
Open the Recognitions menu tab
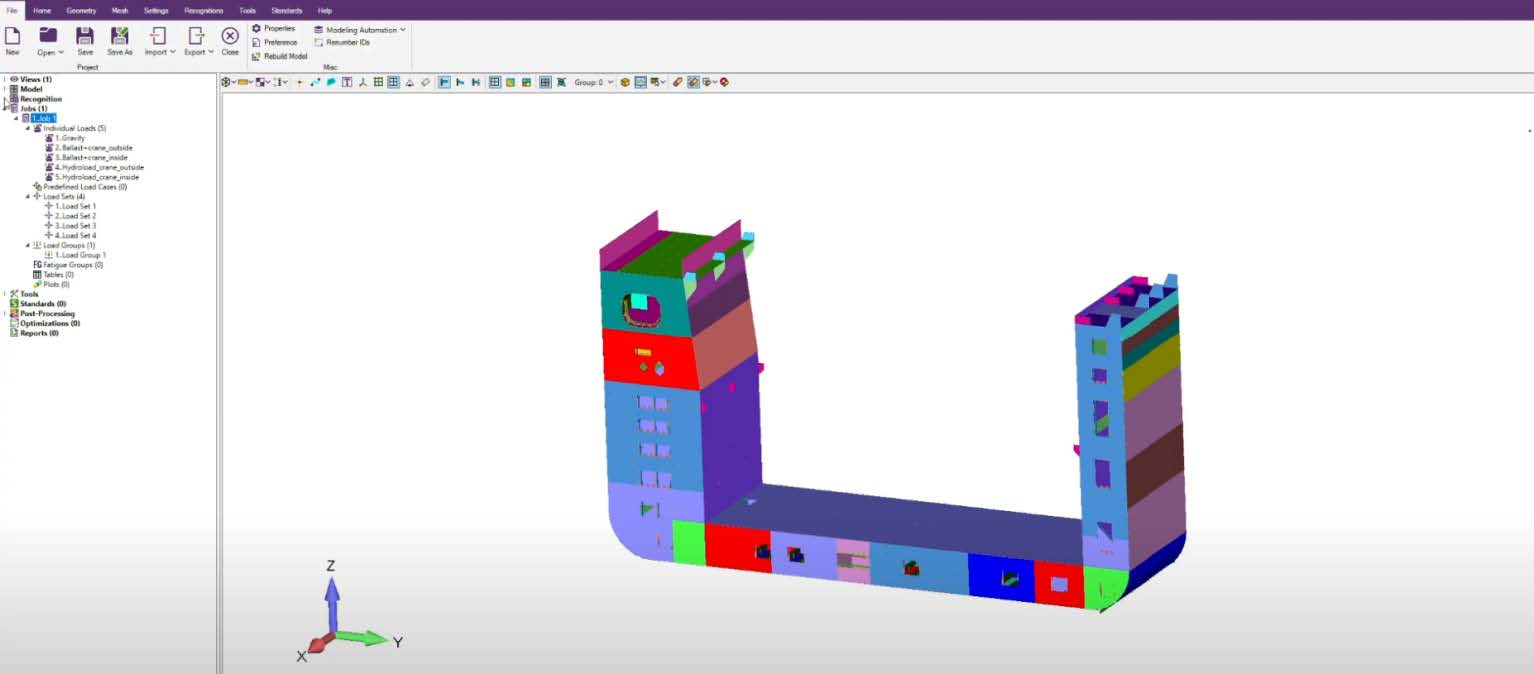(x=203, y=10)
